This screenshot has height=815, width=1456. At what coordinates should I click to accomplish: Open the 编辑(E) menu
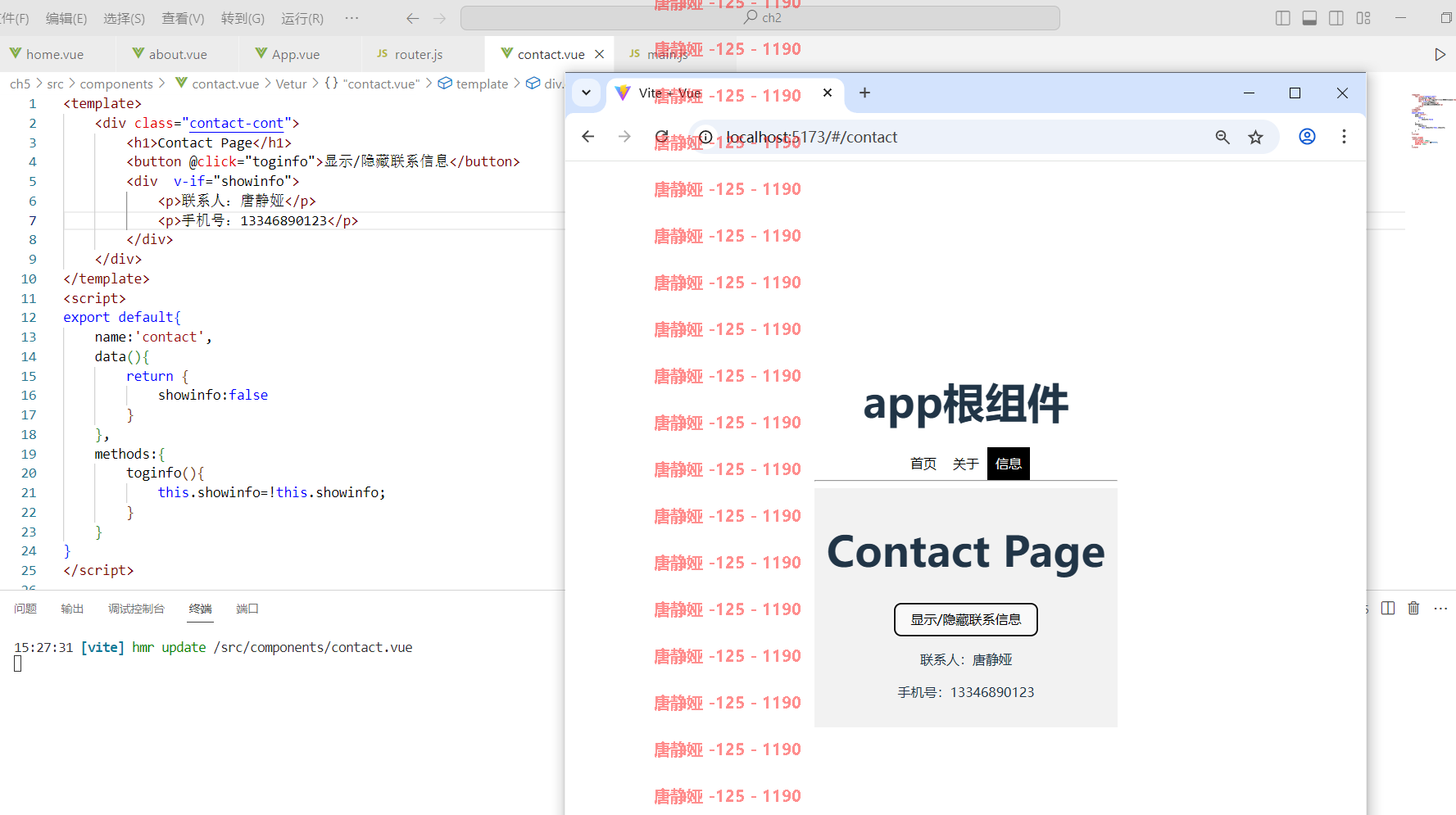click(66, 18)
